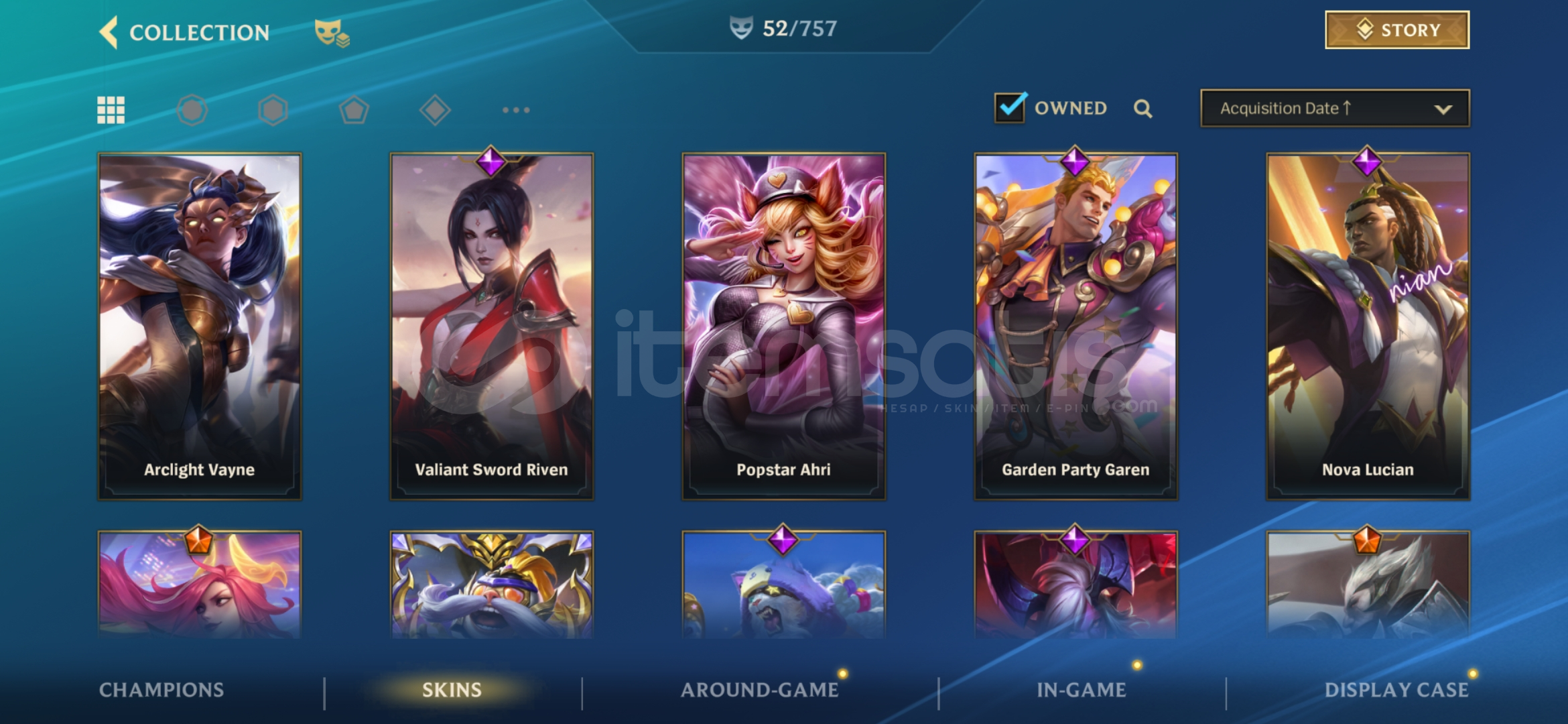
Task: Search skins with the magnifier icon
Action: (1143, 109)
